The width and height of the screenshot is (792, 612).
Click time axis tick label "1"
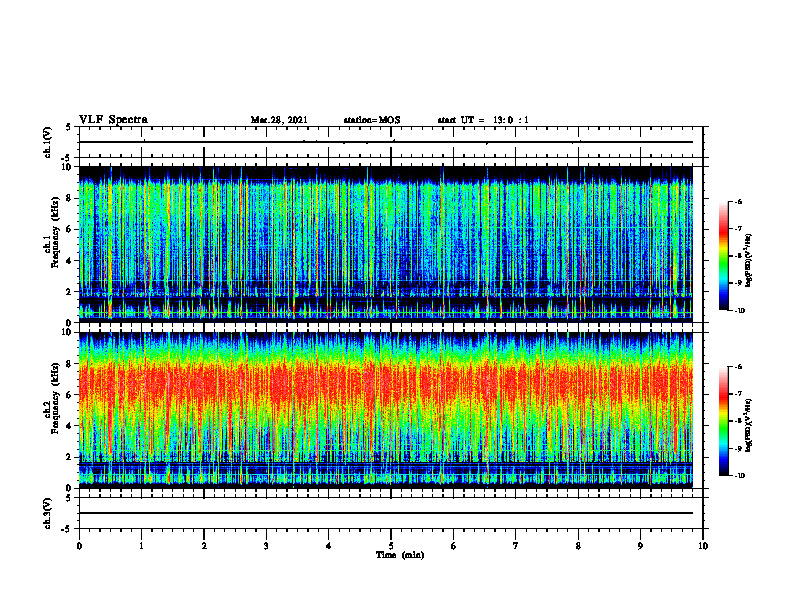141,546
